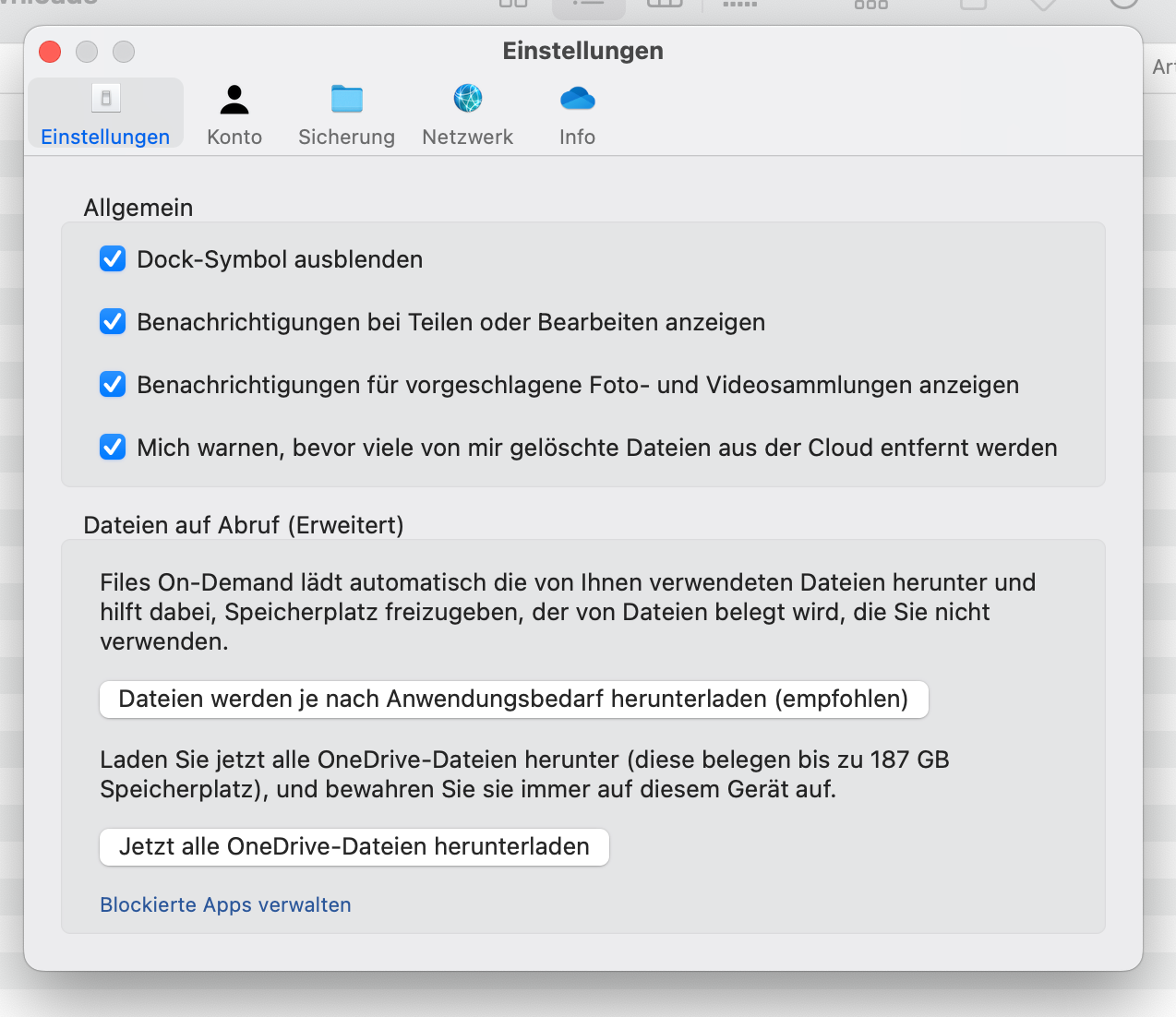This screenshot has width=1176, height=1017.
Task: Select the Info OneDrive cloud icon
Action: 578,98
